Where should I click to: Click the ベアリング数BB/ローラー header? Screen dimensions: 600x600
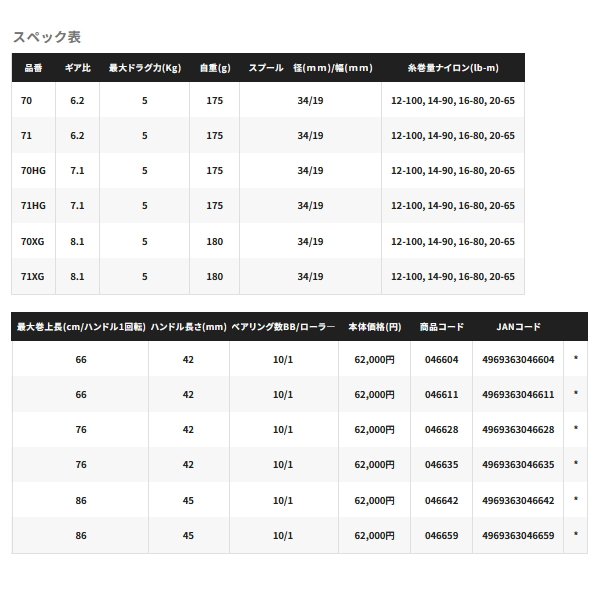click(283, 327)
